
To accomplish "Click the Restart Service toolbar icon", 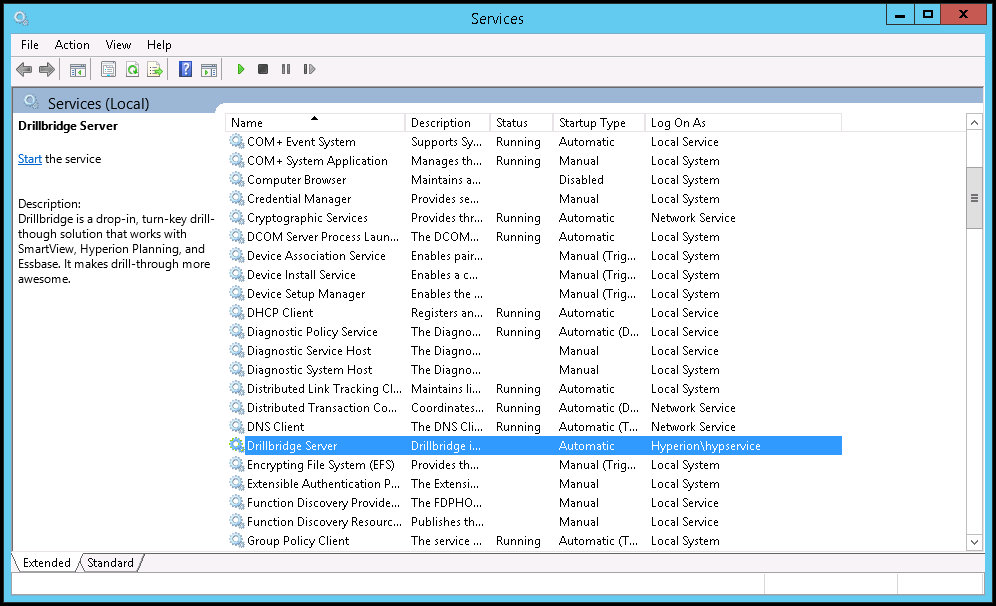I will point(309,69).
